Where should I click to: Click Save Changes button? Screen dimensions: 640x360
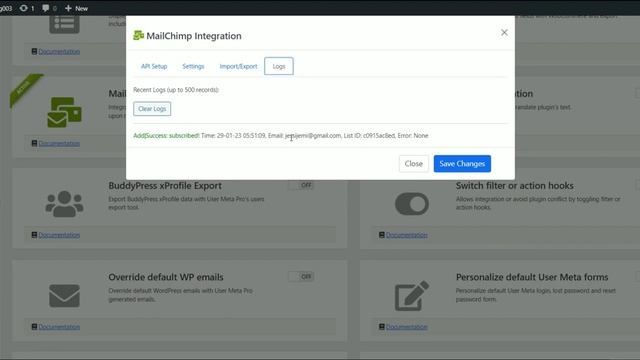tap(462, 164)
